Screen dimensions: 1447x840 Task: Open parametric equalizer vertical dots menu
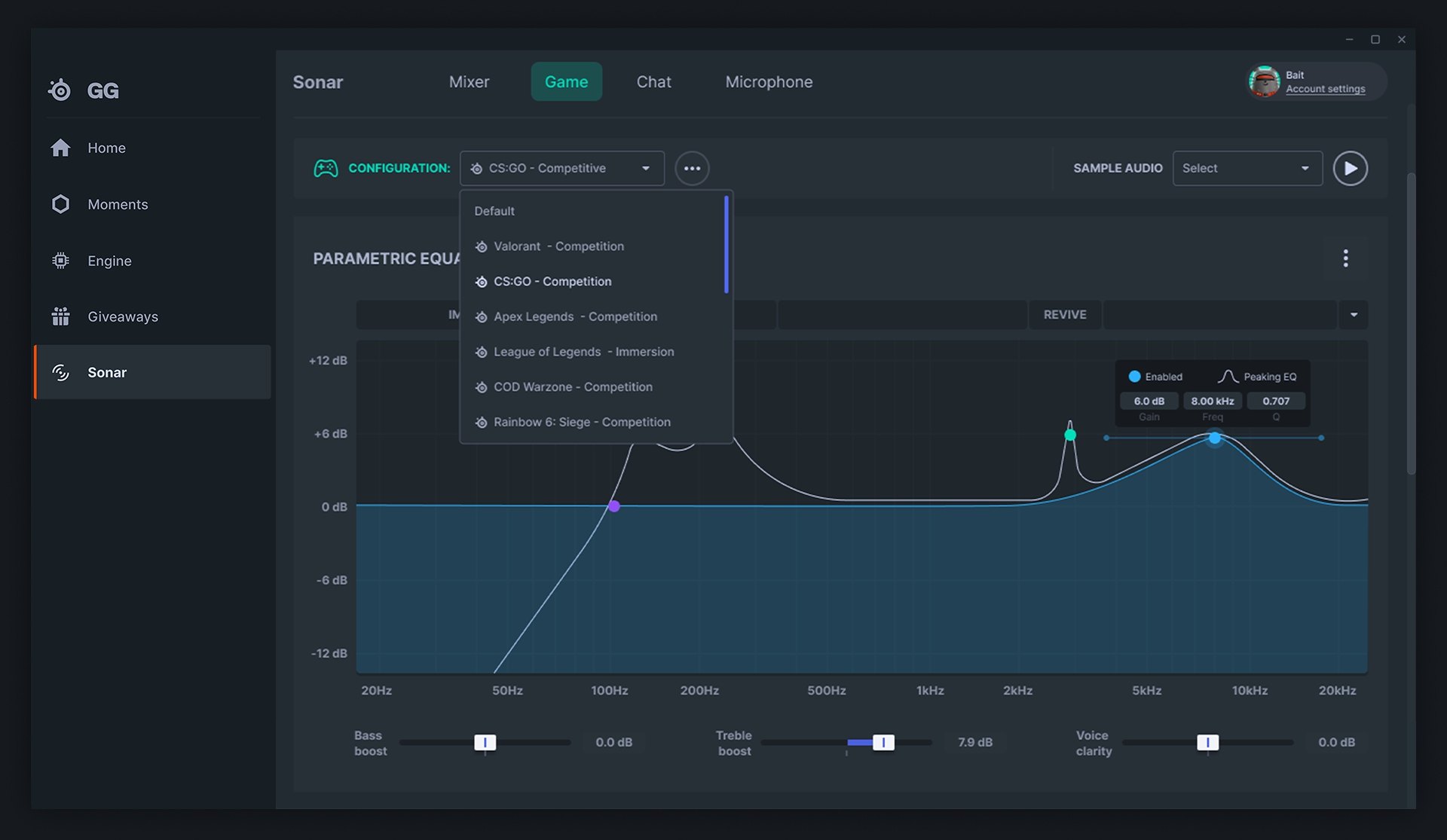1345,258
